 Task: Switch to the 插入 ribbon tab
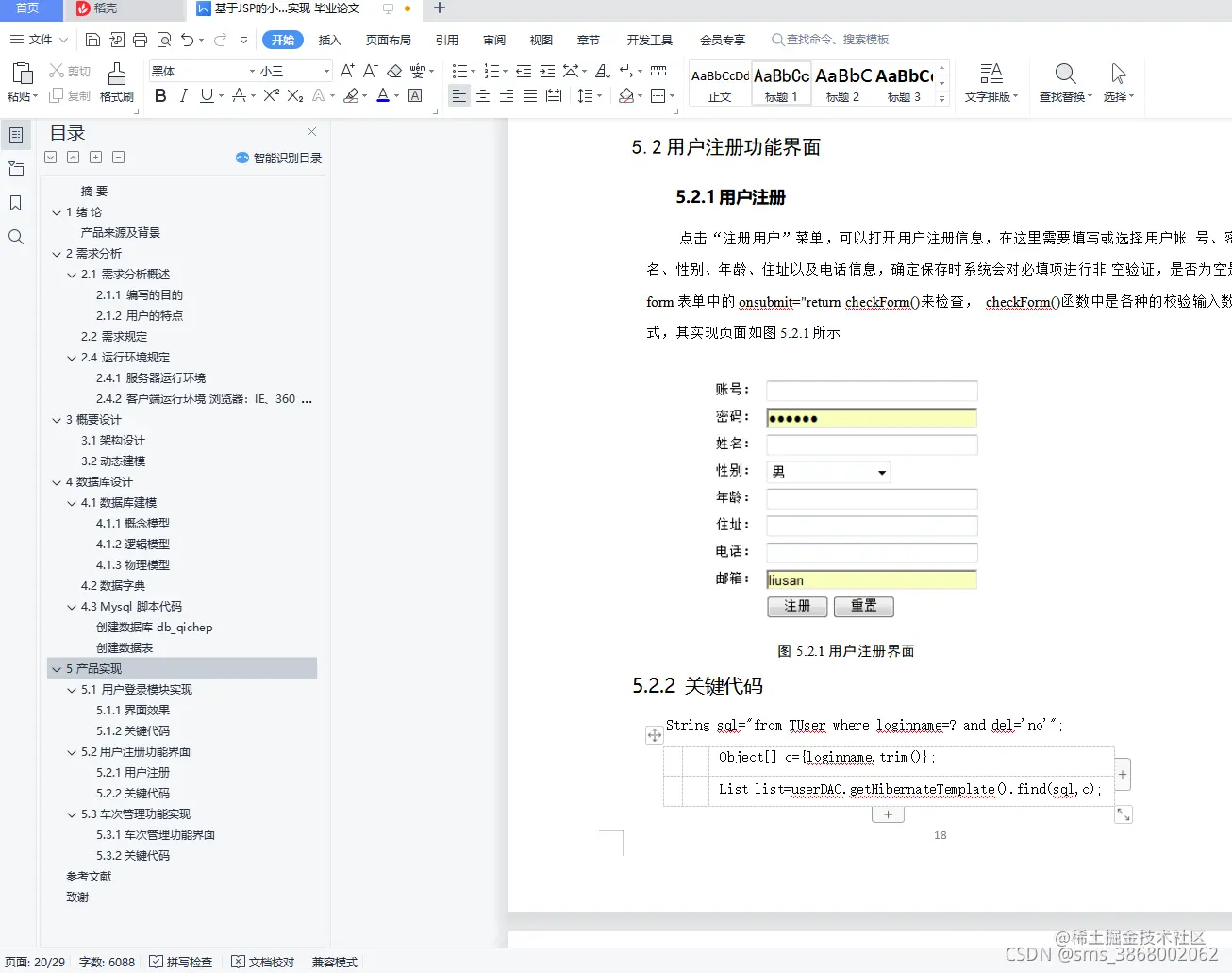coord(330,41)
